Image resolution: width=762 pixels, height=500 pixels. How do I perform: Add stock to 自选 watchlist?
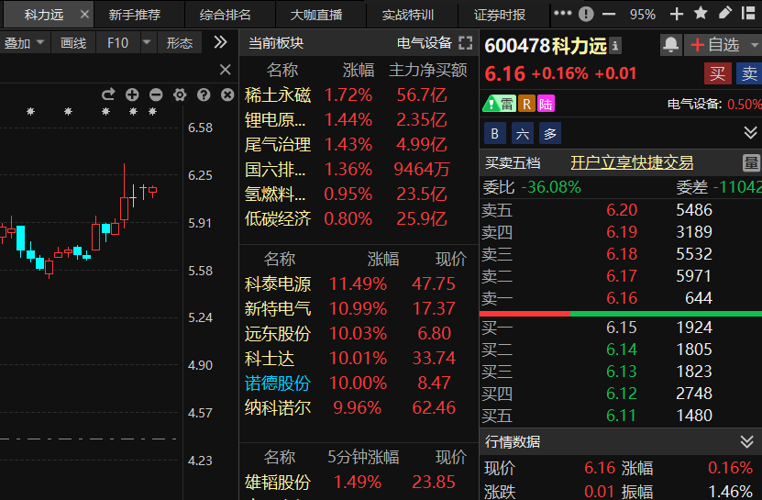[x=715, y=45]
